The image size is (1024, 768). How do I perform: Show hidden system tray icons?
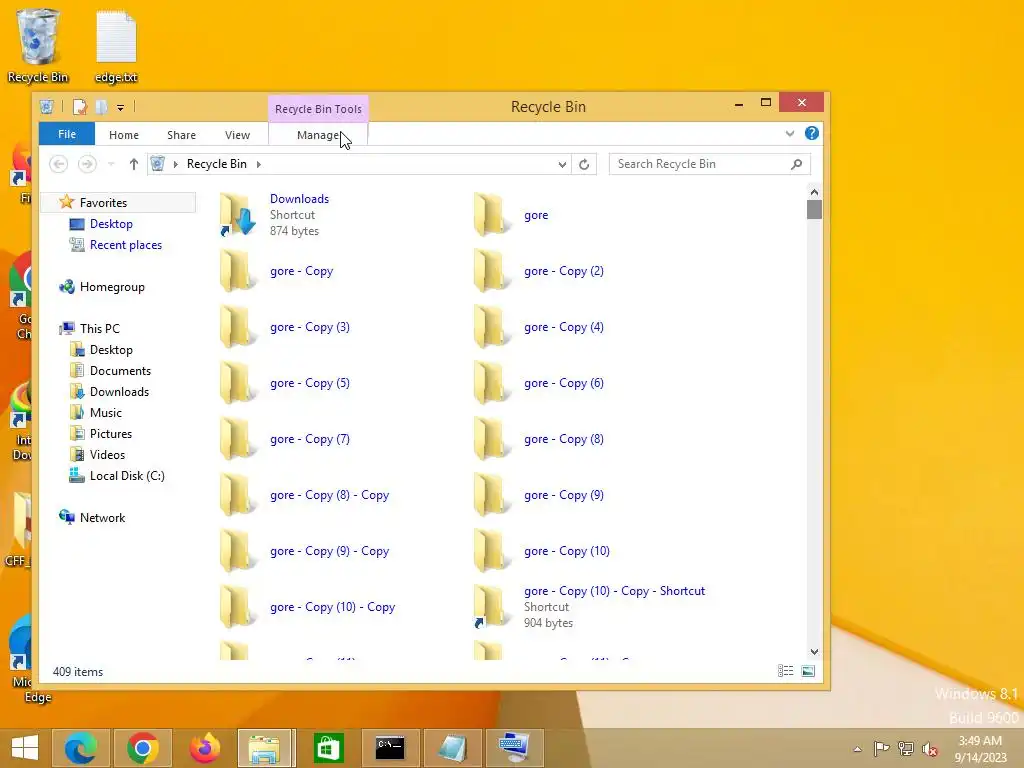pos(857,749)
